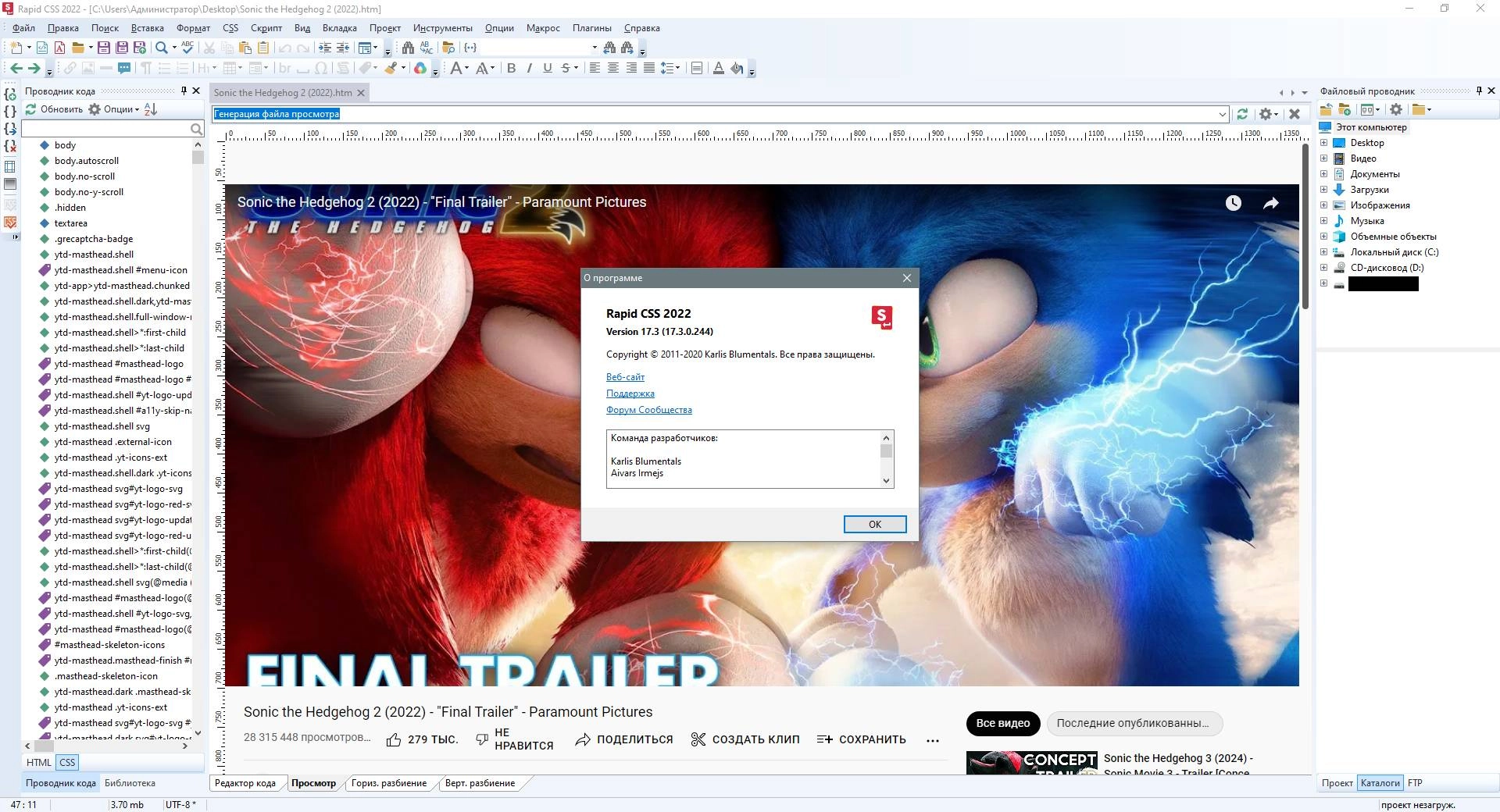Click the go-up folder icon in file explorer
The height and width of the screenshot is (812, 1500).
click(1326, 109)
